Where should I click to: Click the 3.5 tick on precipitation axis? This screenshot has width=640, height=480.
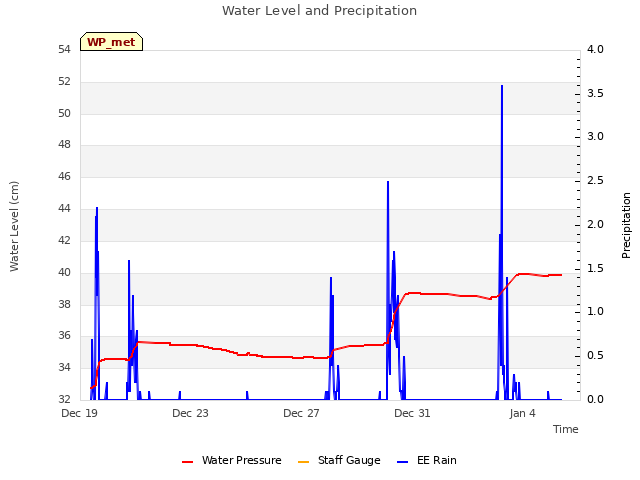[595, 93]
